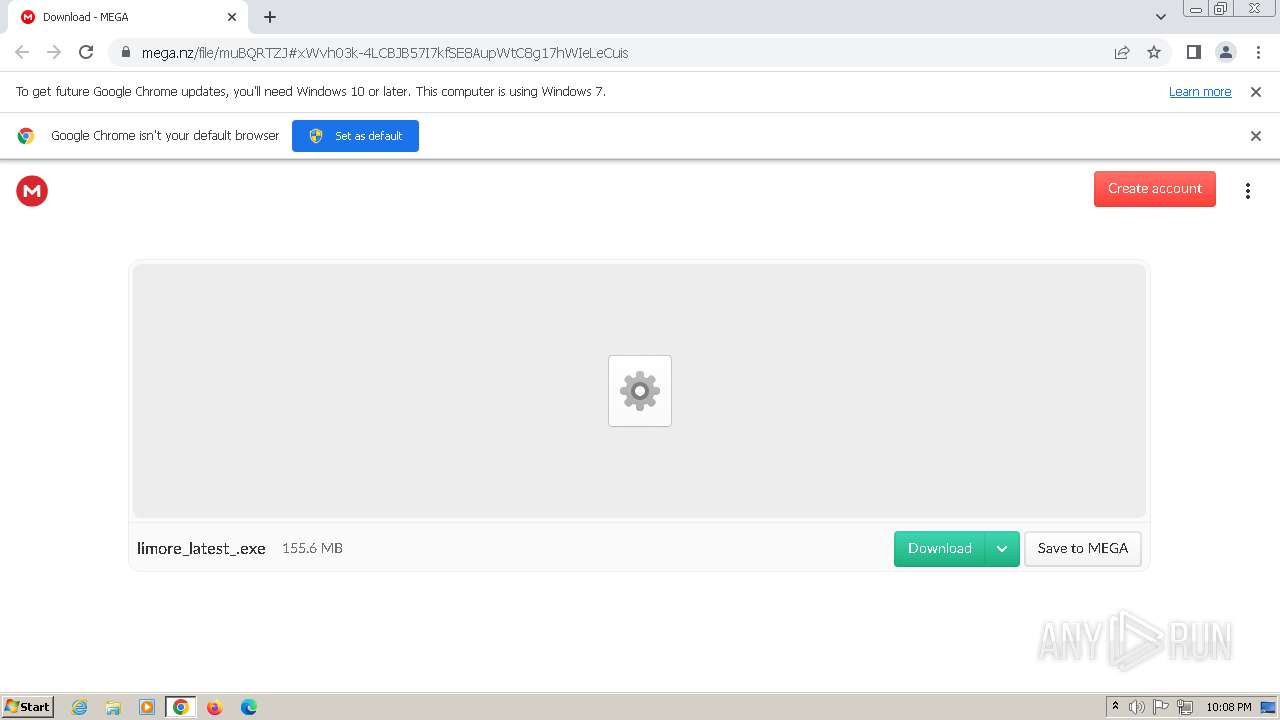Click the 155.6 MB file size text

coord(312,548)
